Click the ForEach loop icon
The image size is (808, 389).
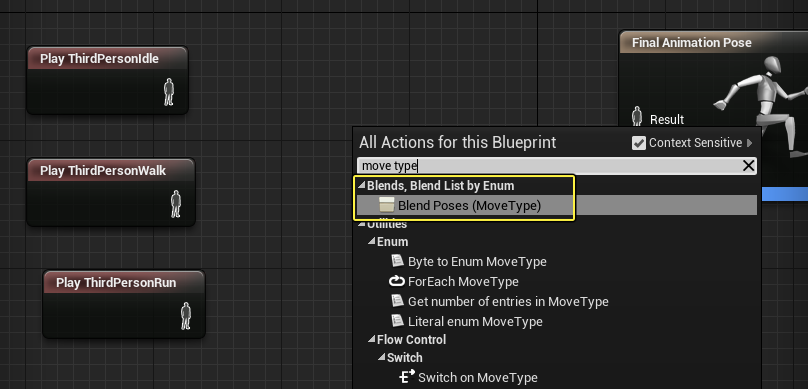pyautogui.click(x=397, y=281)
